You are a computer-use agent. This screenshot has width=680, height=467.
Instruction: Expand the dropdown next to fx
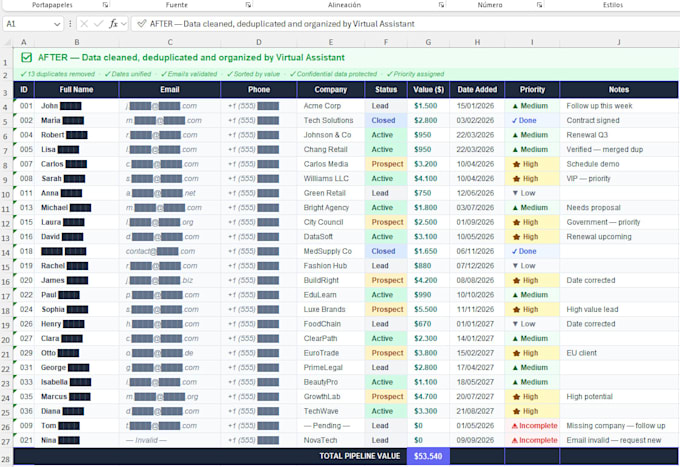124,24
